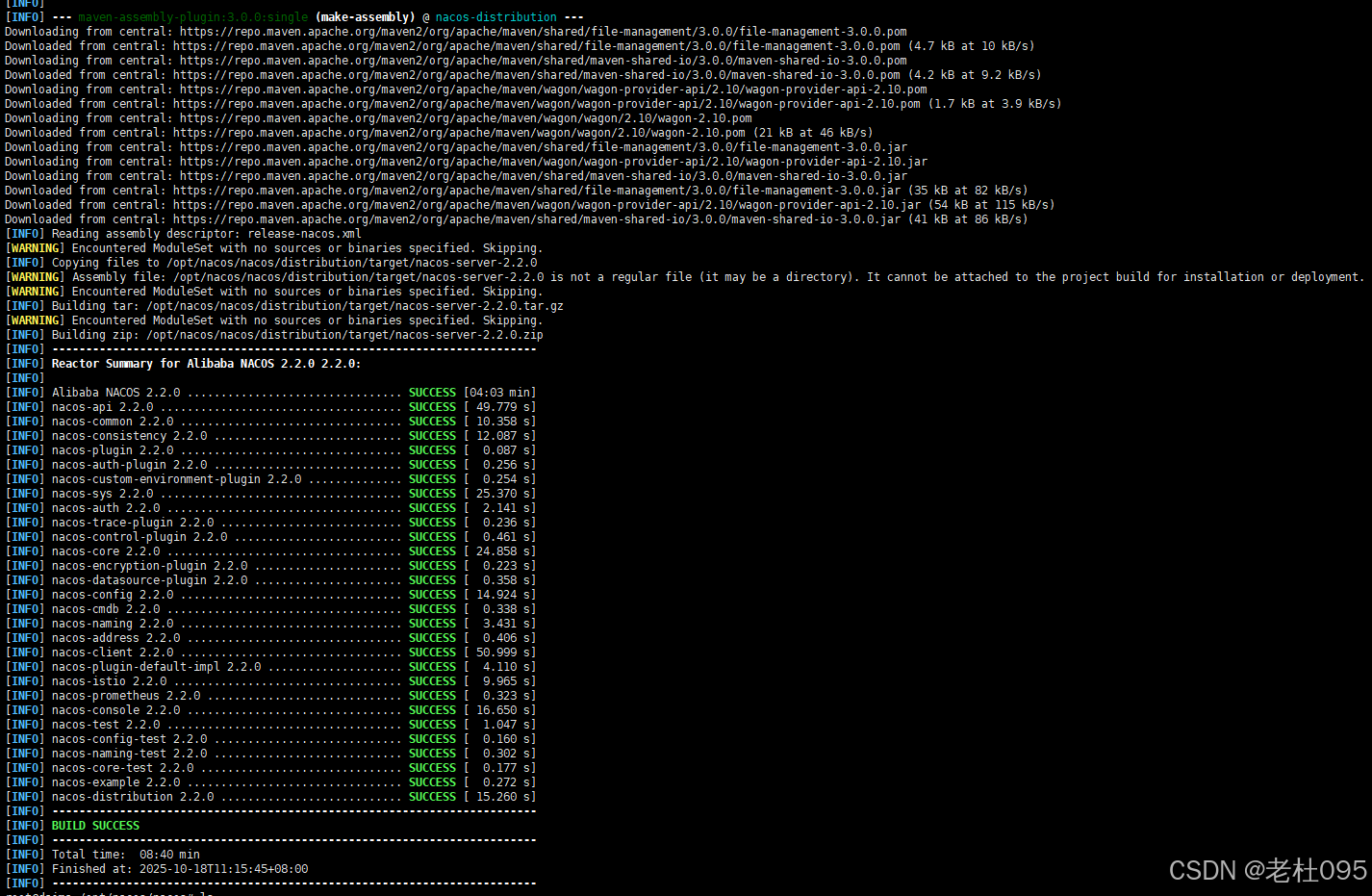Select the '(1.7 kB at 3.9 kB/s)' download stat
This screenshot has width=1372, height=896.
point(995,104)
